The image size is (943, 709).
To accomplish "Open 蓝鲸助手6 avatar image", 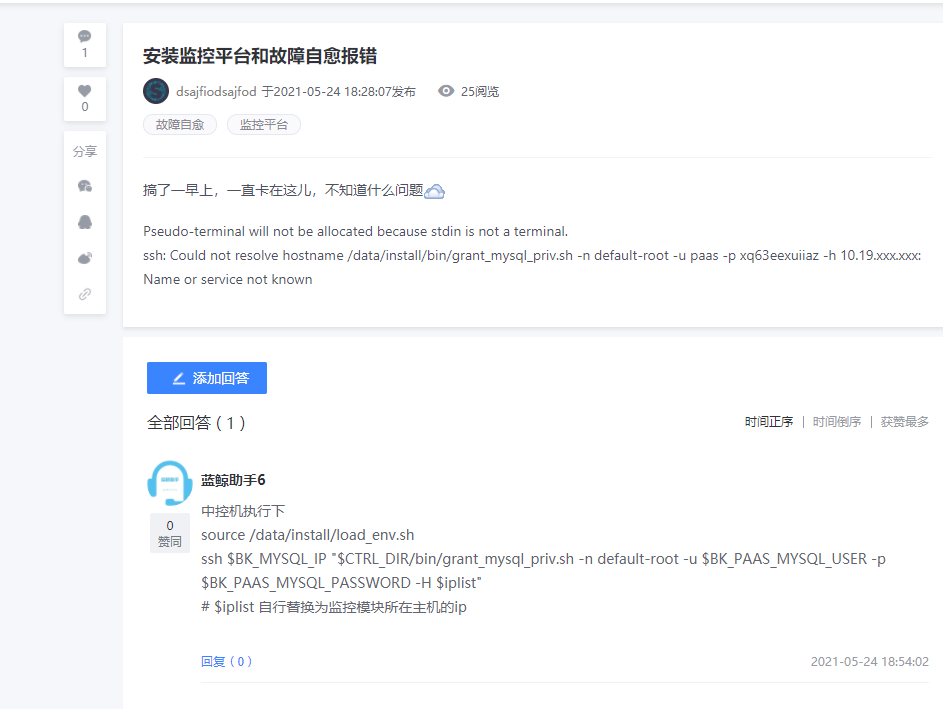I will click(170, 483).
